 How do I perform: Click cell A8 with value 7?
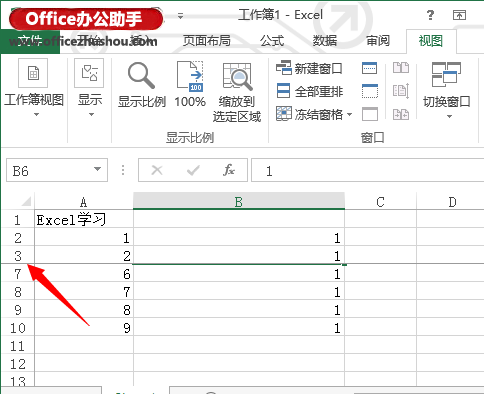click(84, 292)
